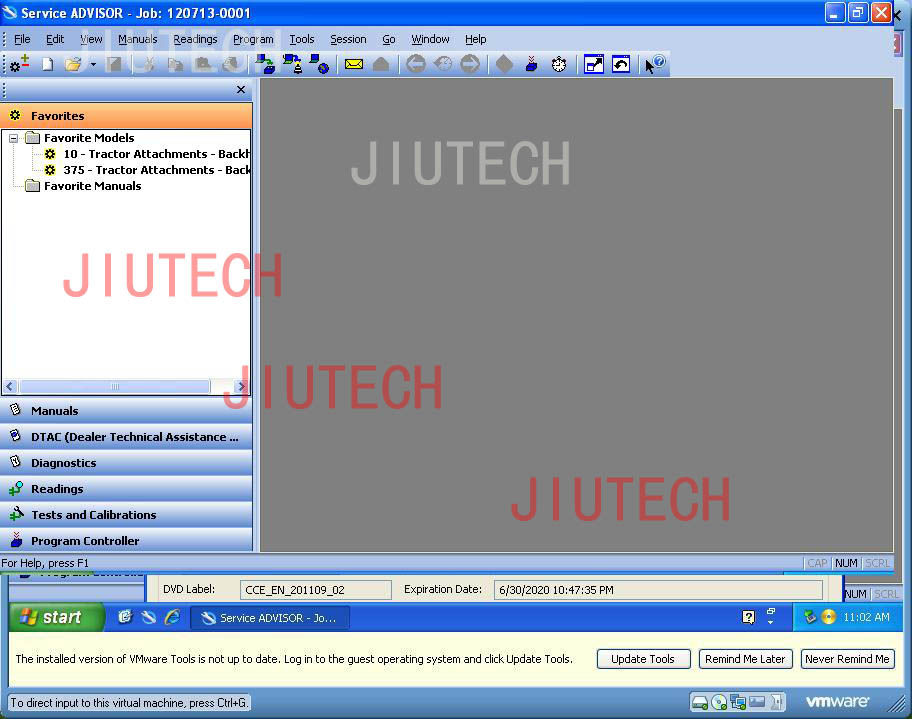The image size is (912, 719).
Task: Click the Never Remind Me button
Action: (x=847, y=659)
